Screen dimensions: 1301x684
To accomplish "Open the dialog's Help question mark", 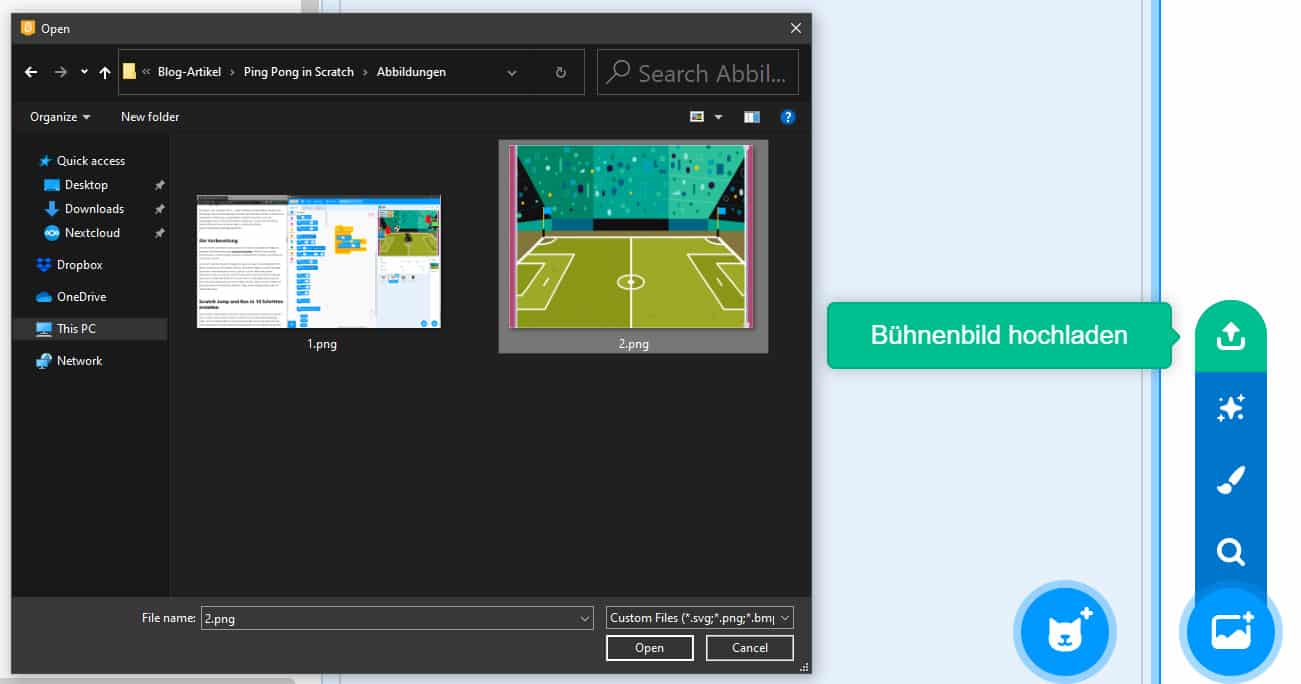I will (x=788, y=116).
